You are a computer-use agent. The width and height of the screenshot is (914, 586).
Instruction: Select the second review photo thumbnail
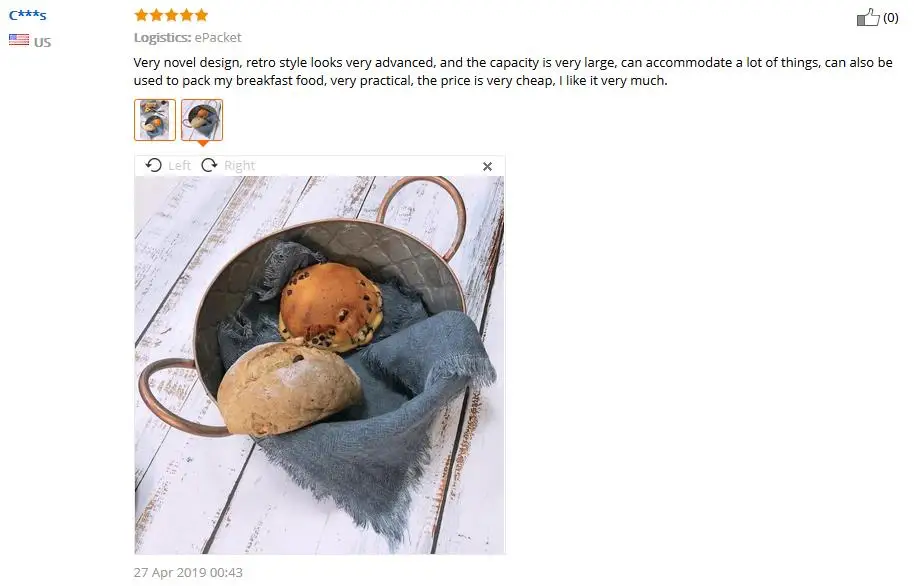click(202, 120)
